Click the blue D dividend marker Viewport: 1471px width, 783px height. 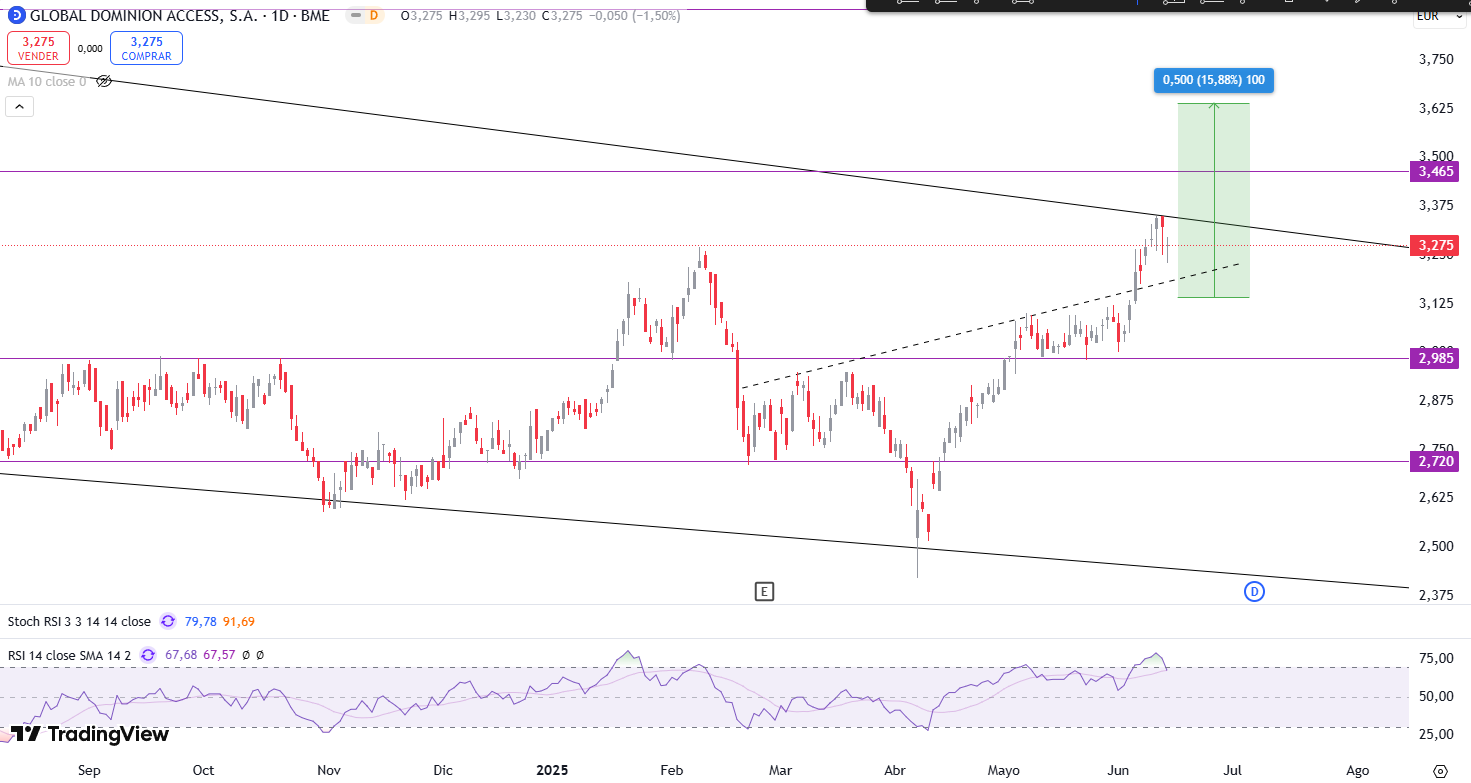click(x=1254, y=591)
